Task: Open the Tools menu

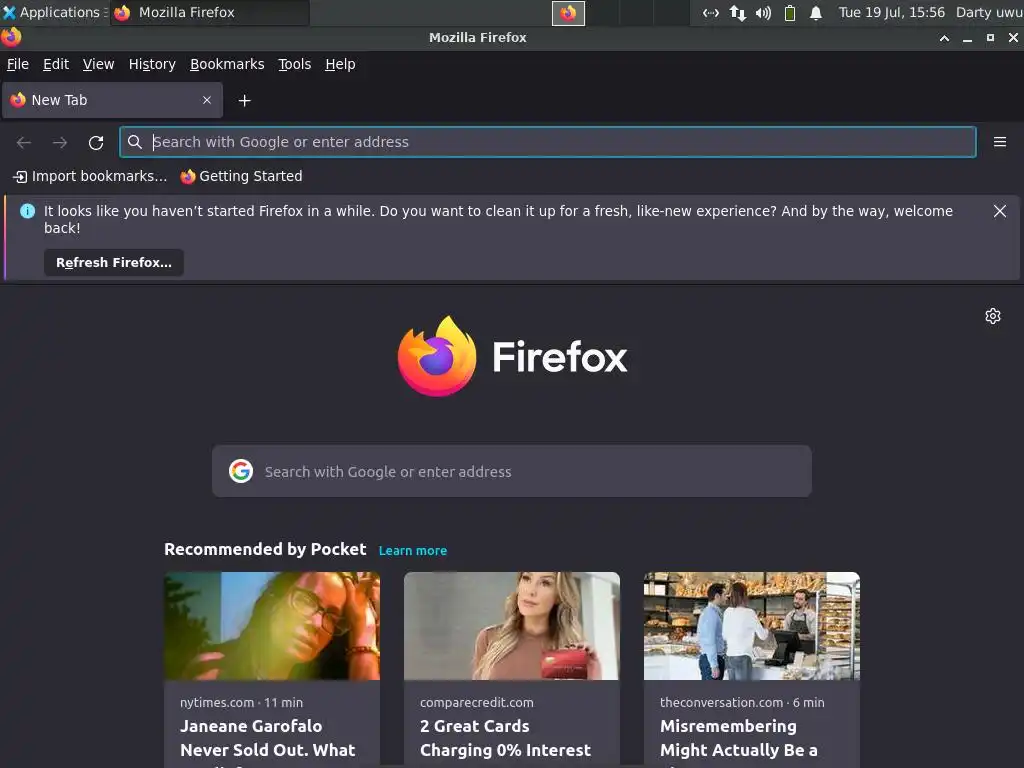Action: (295, 64)
